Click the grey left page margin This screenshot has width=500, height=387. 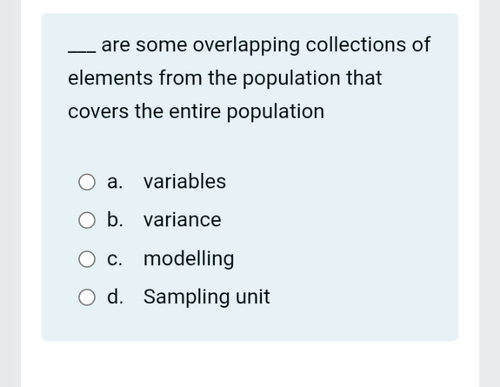[x=10, y=193]
